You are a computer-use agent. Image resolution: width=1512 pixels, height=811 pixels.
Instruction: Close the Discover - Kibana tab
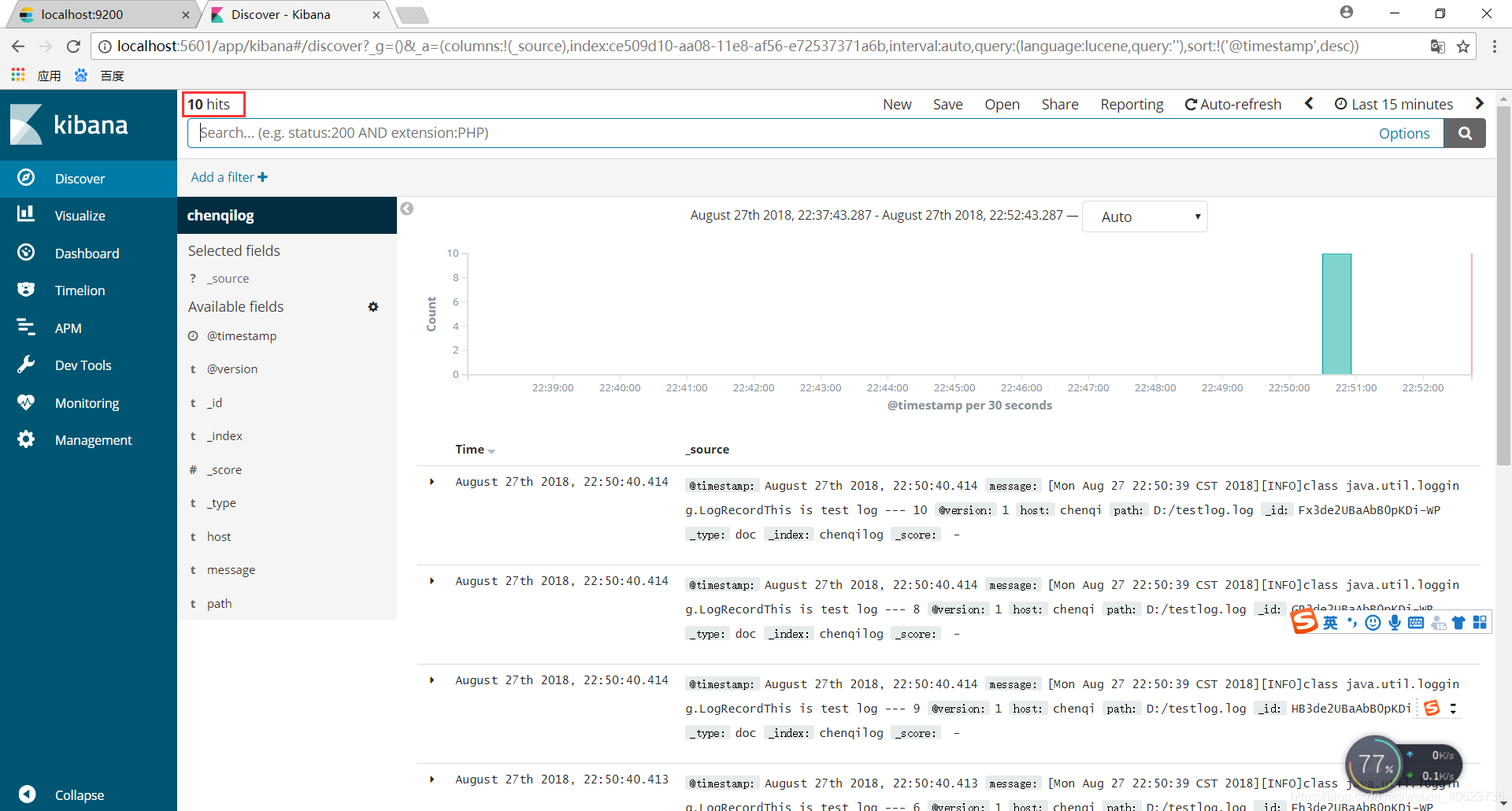(376, 14)
